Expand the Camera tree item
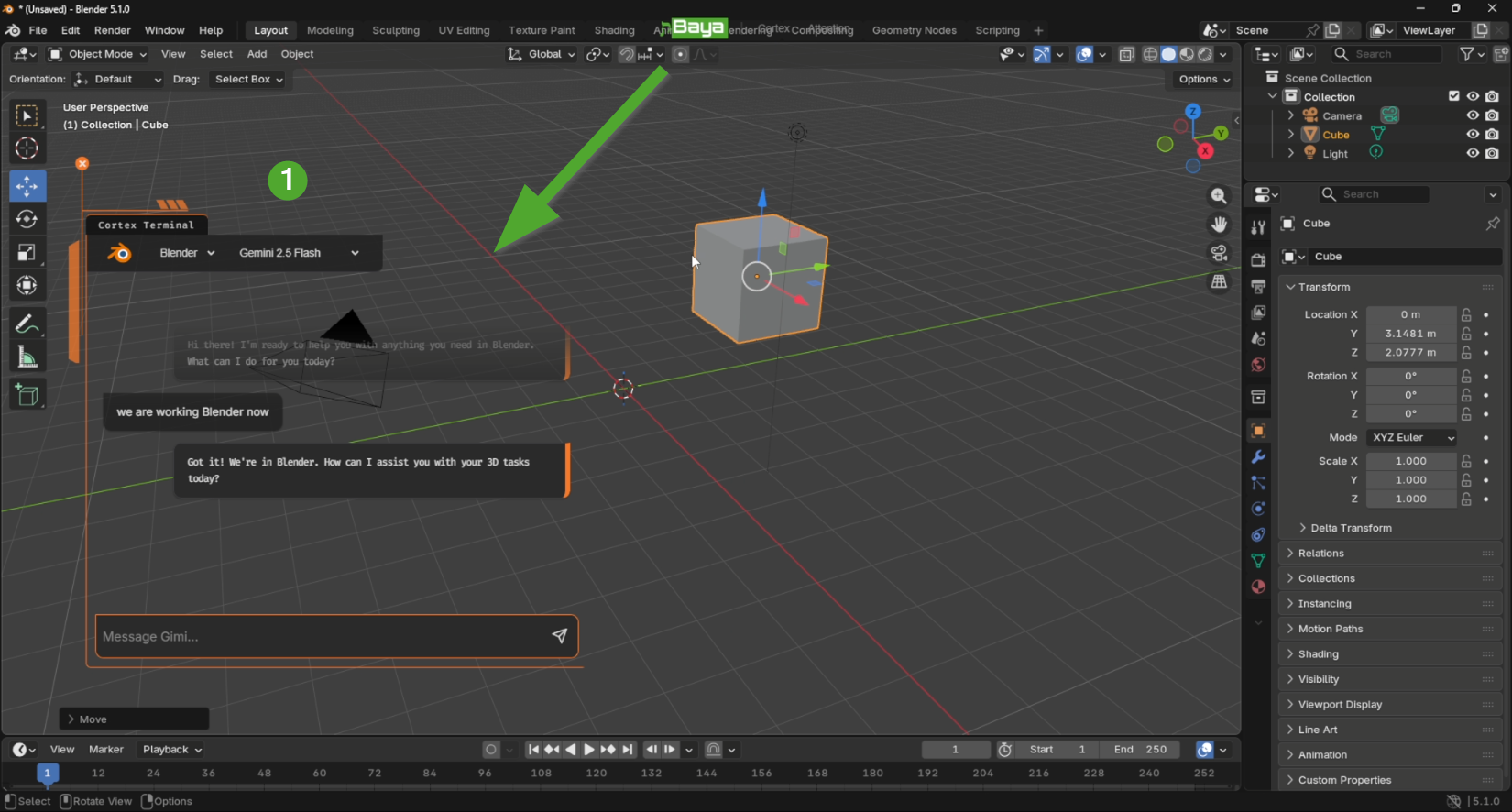 tap(1290, 115)
